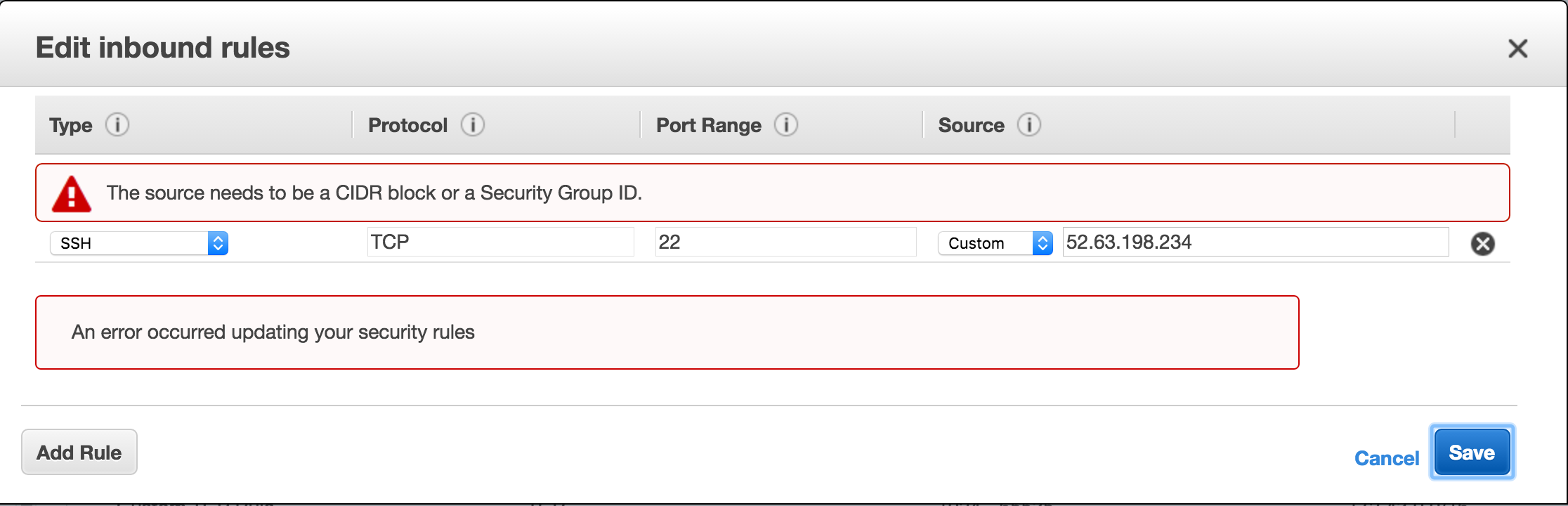The height and width of the screenshot is (506, 1568).
Task: Click the Type column header label
Action: pos(71,125)
